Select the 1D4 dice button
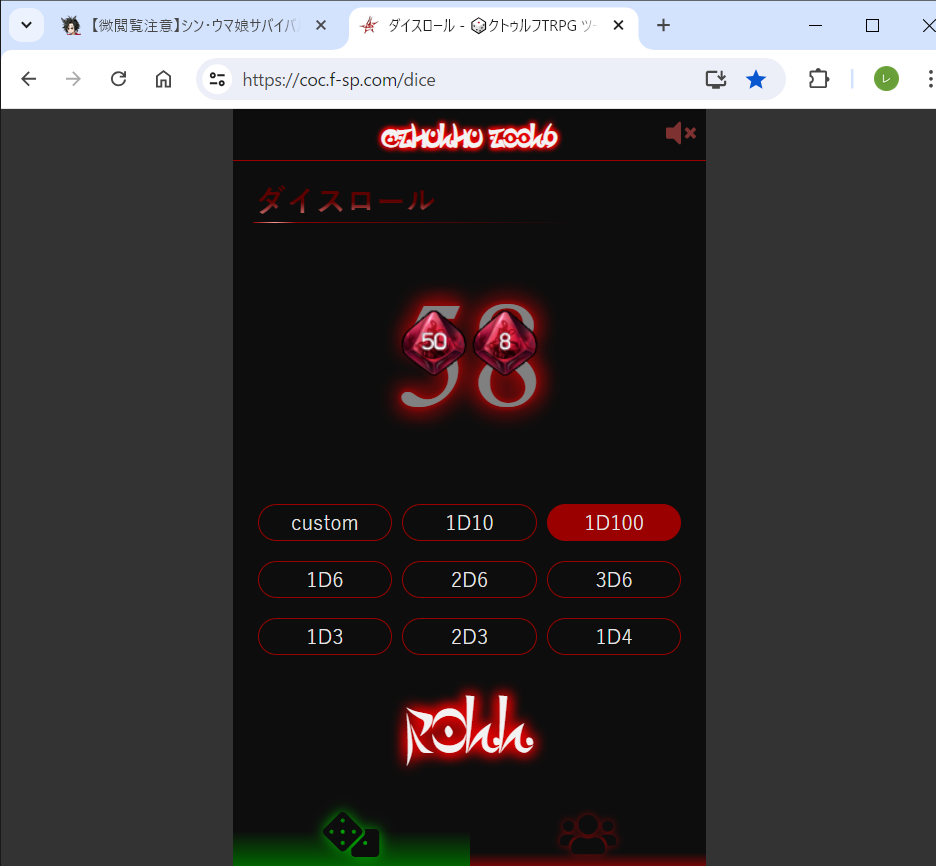This screenshot has height=866, width=936. coord(614,637)
